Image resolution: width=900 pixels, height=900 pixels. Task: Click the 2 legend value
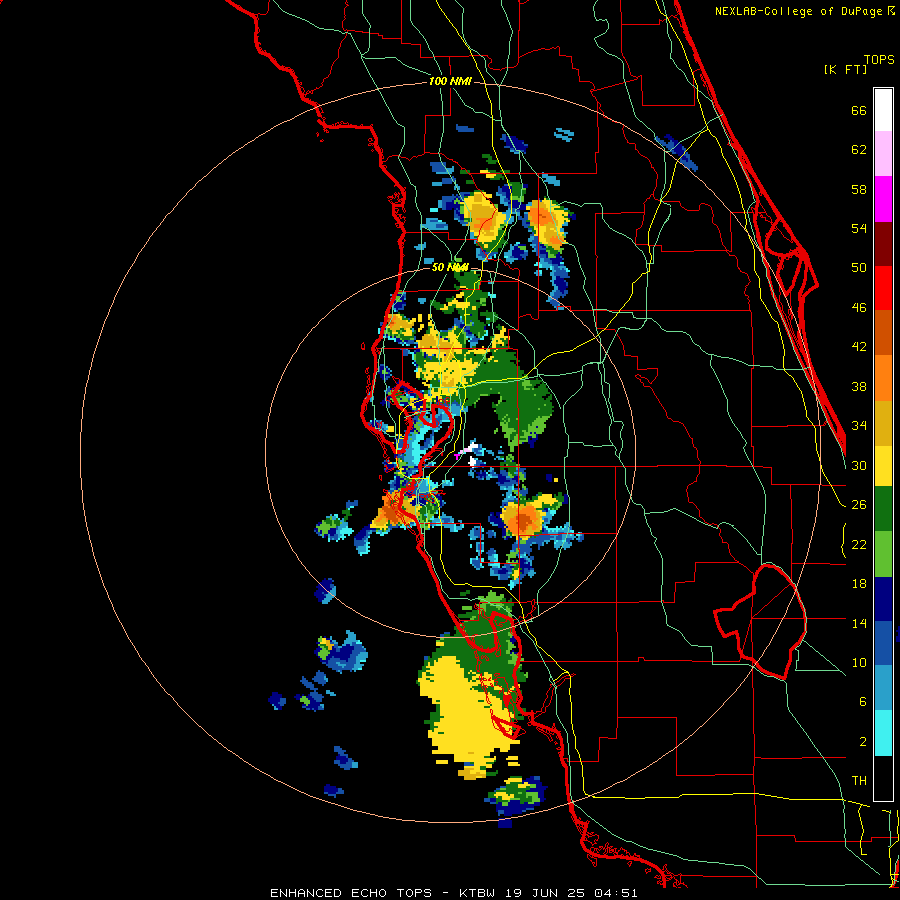point(863,741)
